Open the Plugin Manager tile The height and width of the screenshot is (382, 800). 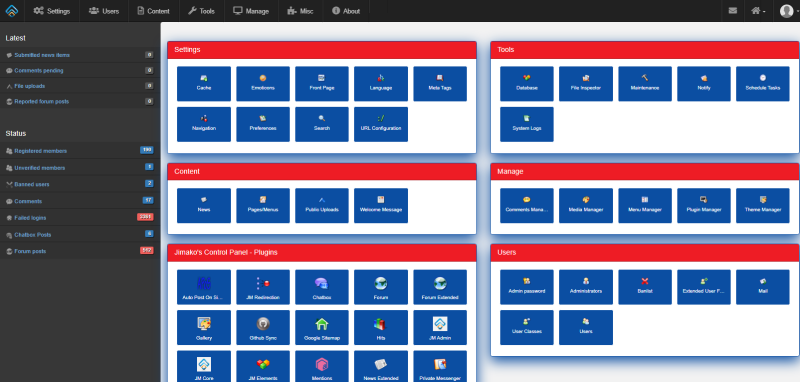[x=704, y=206]
